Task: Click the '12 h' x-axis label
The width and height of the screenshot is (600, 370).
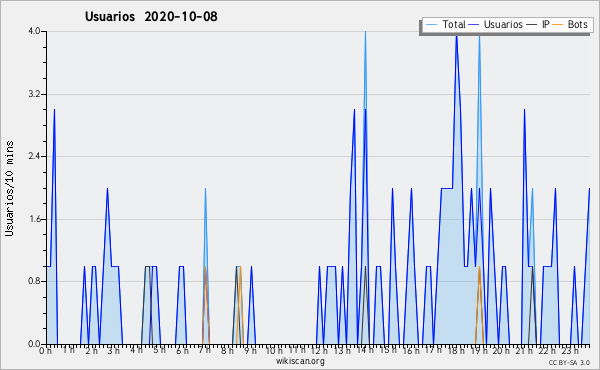Action: (x=319, y=351)
